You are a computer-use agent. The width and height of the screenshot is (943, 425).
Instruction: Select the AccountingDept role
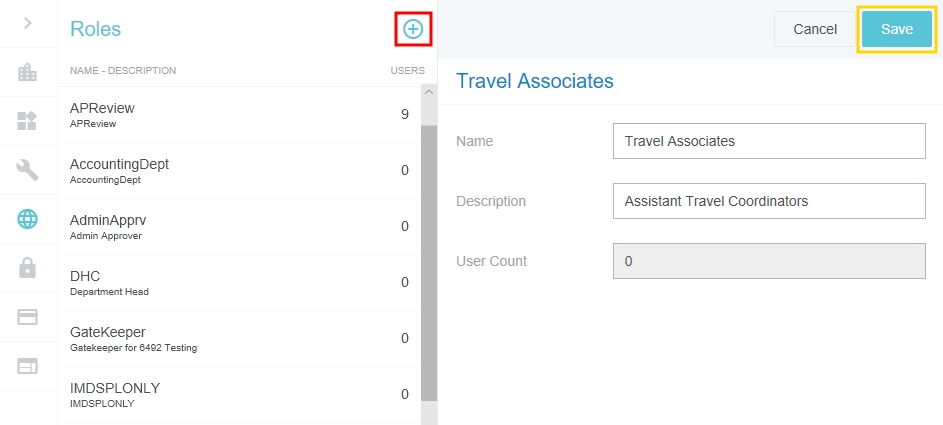pyautogui.click(x=235, y=170)
